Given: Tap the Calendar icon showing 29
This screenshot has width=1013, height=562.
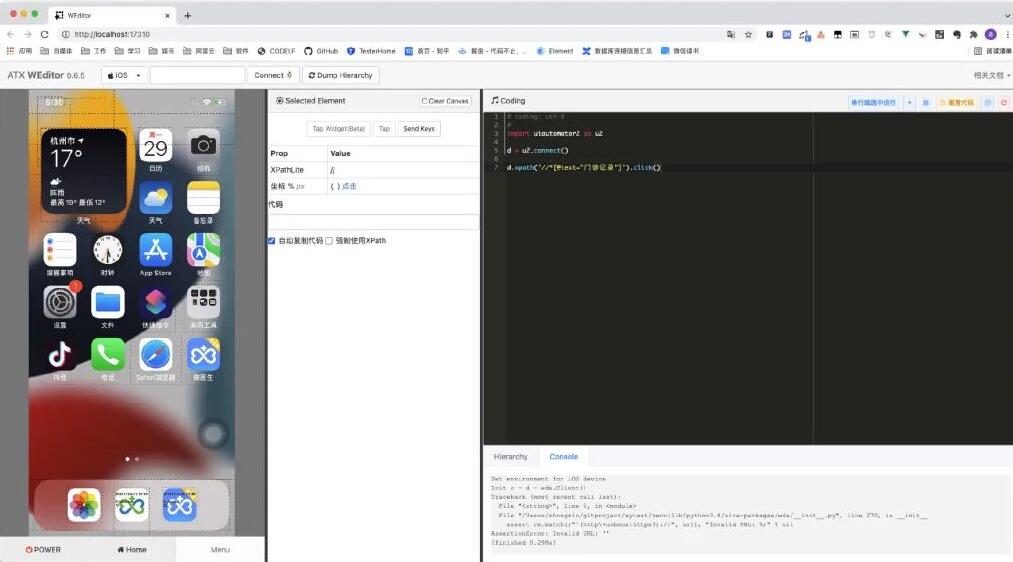Looking at the screenshot, I should 156,145.
